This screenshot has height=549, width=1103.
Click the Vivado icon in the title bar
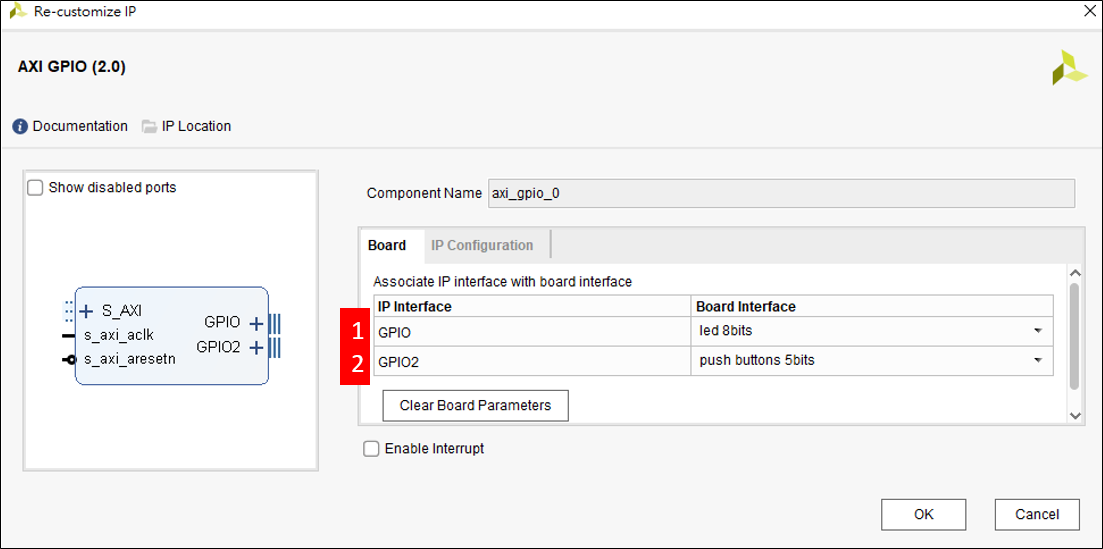[18, 11]
